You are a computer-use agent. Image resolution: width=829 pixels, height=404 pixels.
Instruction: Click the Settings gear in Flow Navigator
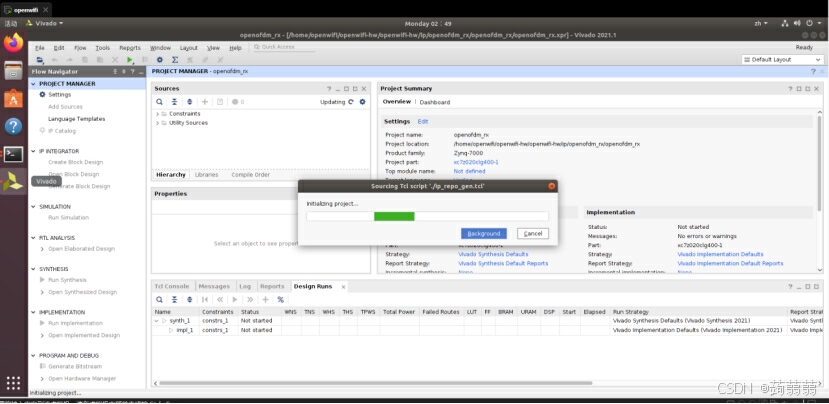pyautogui.click(x=42, y=95)
